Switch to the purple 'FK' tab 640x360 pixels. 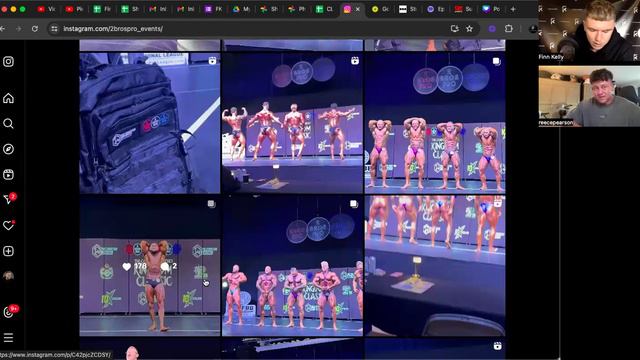[x=213, y=9]
